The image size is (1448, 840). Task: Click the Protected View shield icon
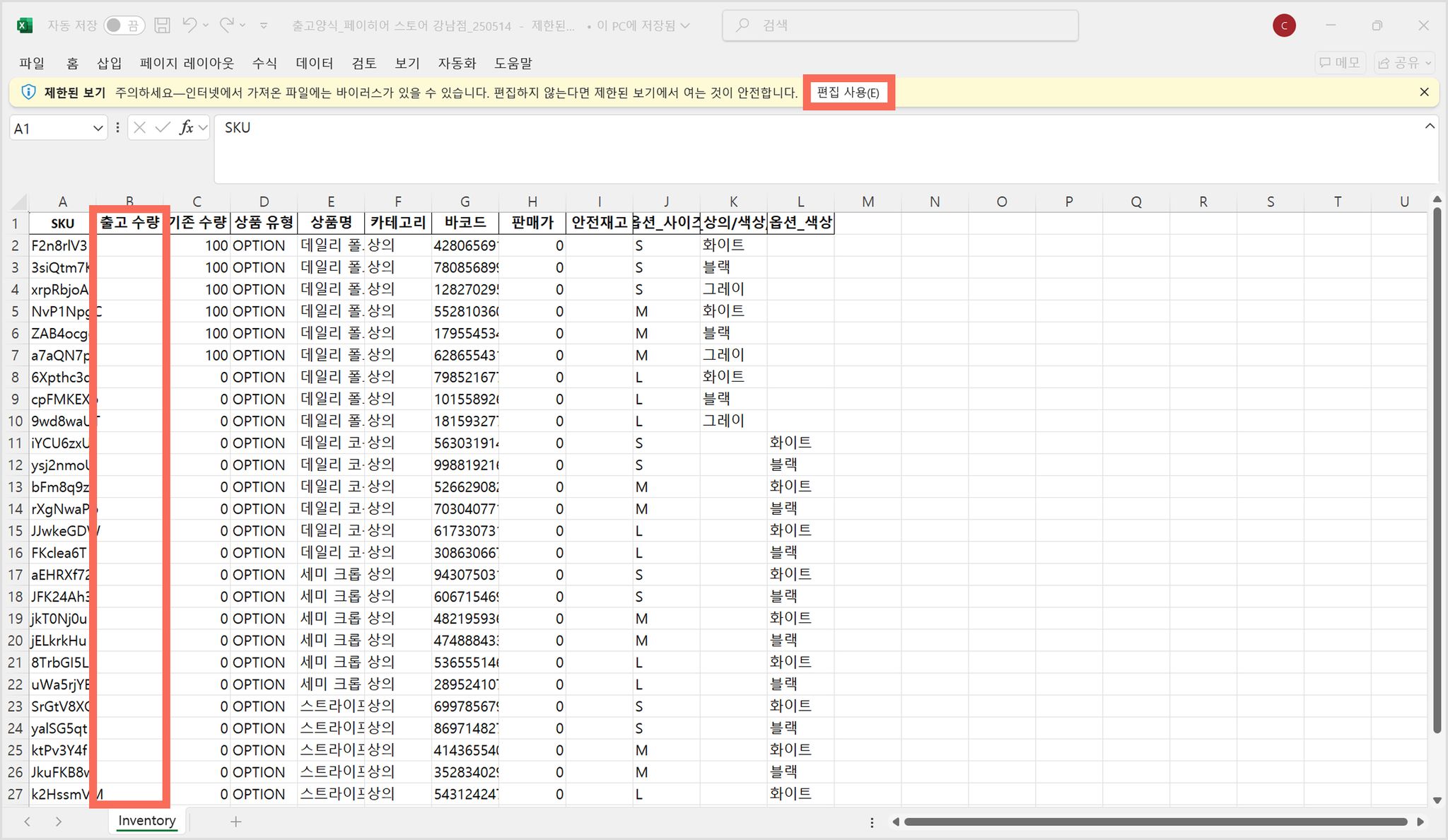point(29,93)
